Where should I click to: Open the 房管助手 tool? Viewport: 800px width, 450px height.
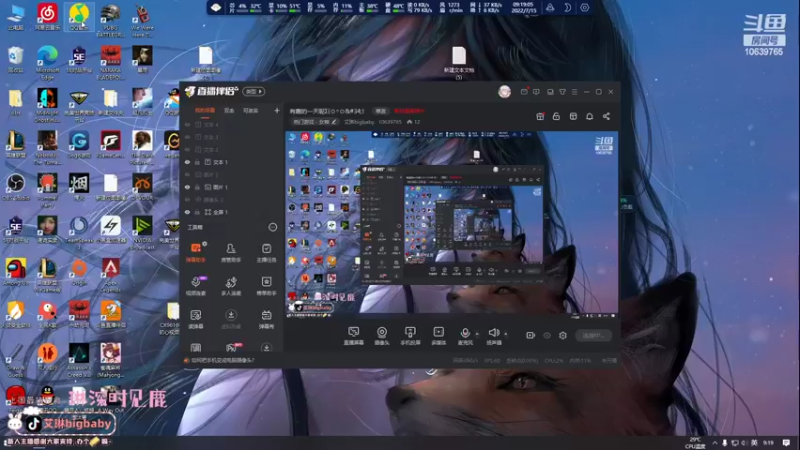pyautogui.click(x=231, y=253)
